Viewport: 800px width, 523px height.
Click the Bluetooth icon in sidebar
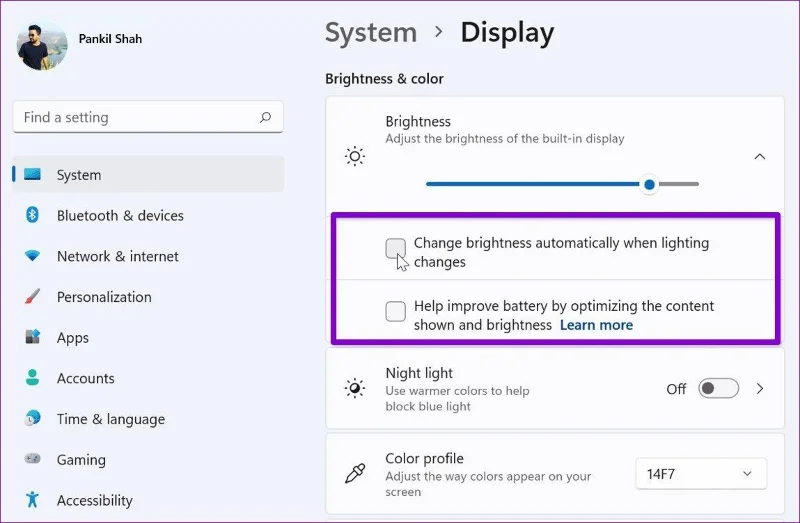[x=32, y=215]
